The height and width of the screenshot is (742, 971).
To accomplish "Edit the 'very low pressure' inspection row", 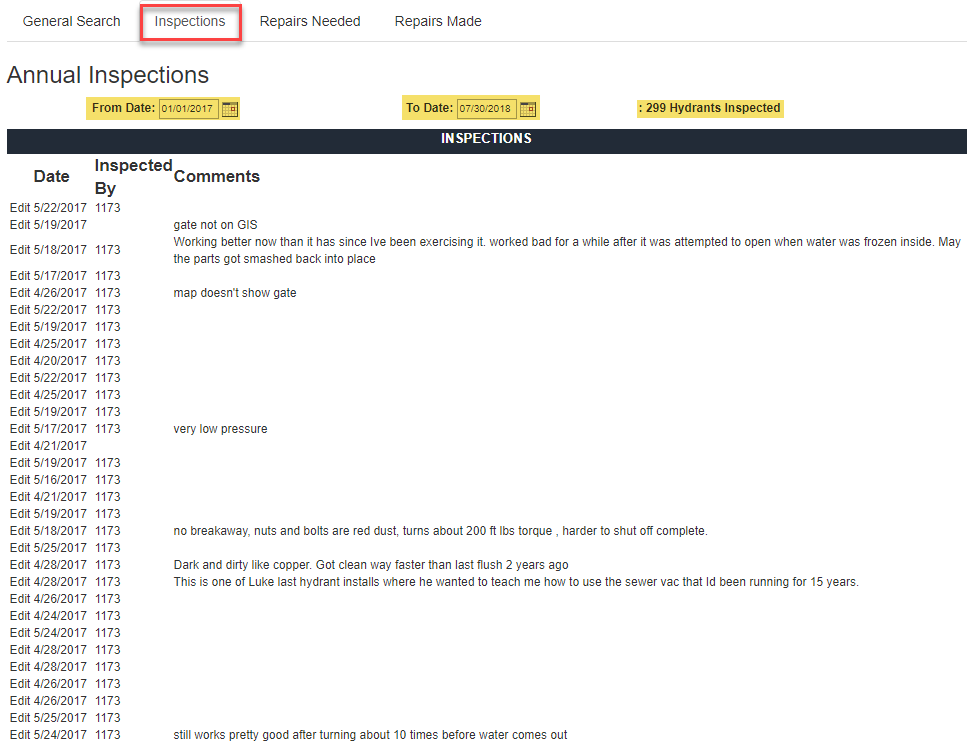I will [20, 429].
